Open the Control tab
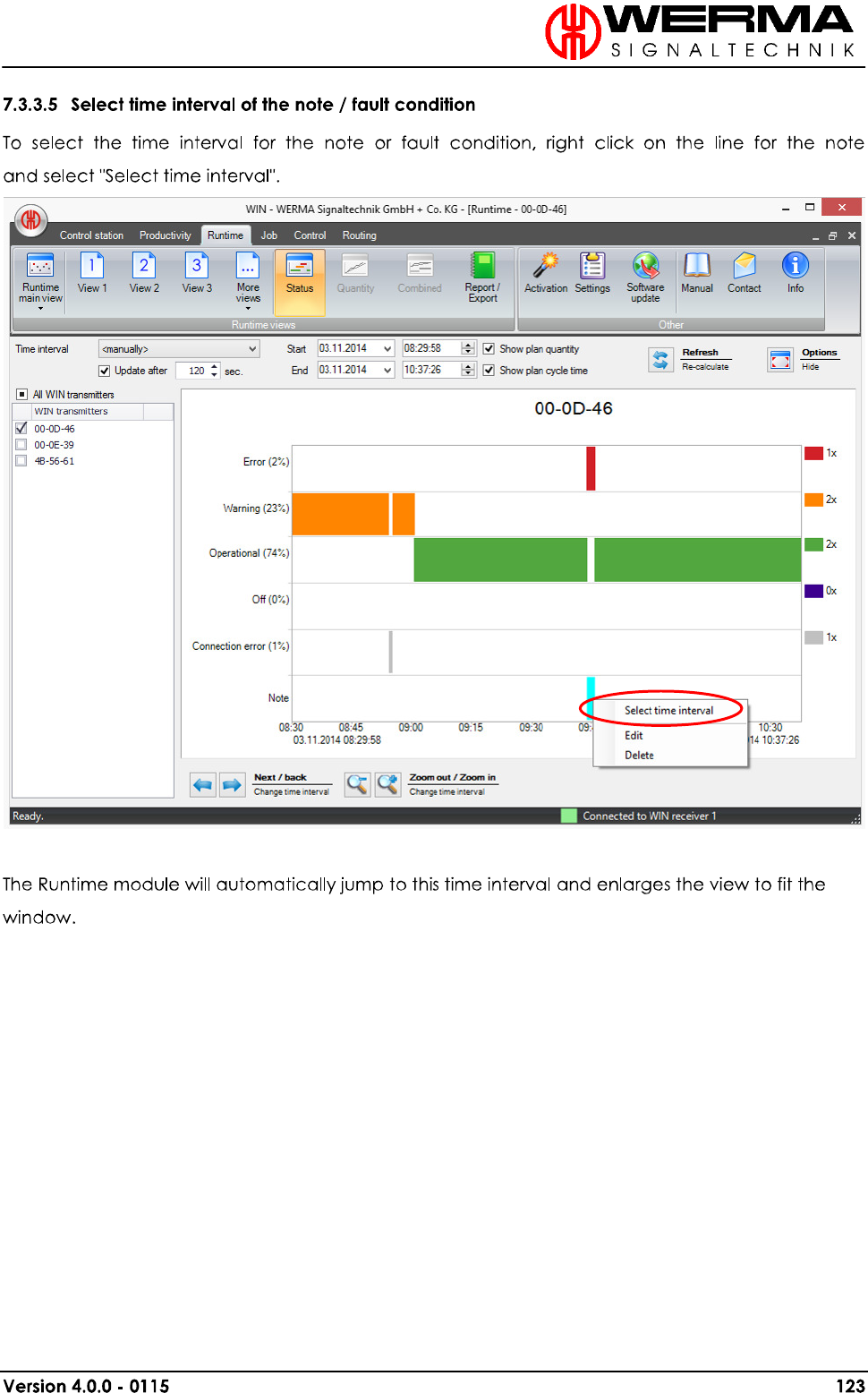The image size is (868, 1393). tap(311, 235)
